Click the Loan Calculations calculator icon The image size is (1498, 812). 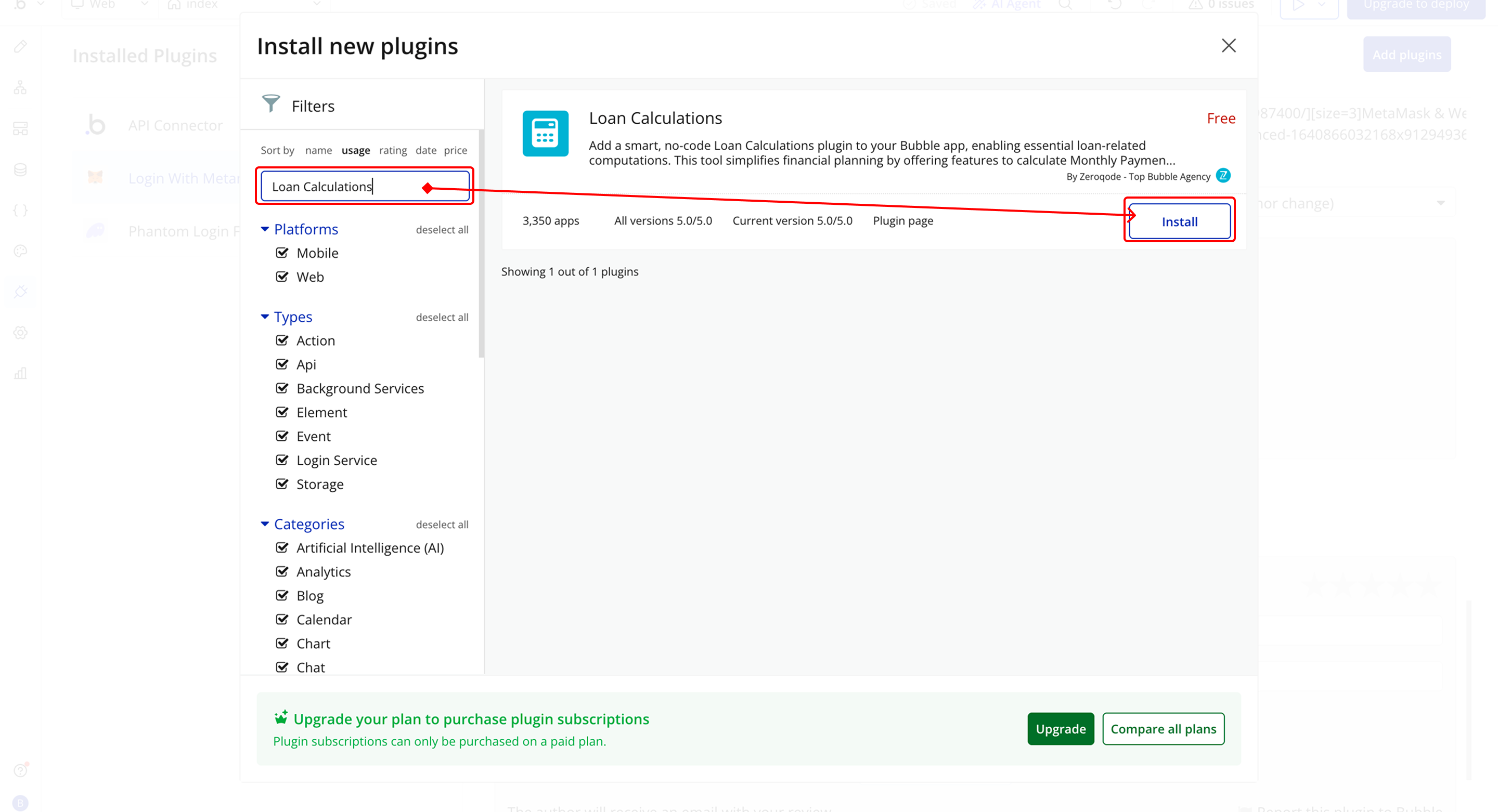545,133
